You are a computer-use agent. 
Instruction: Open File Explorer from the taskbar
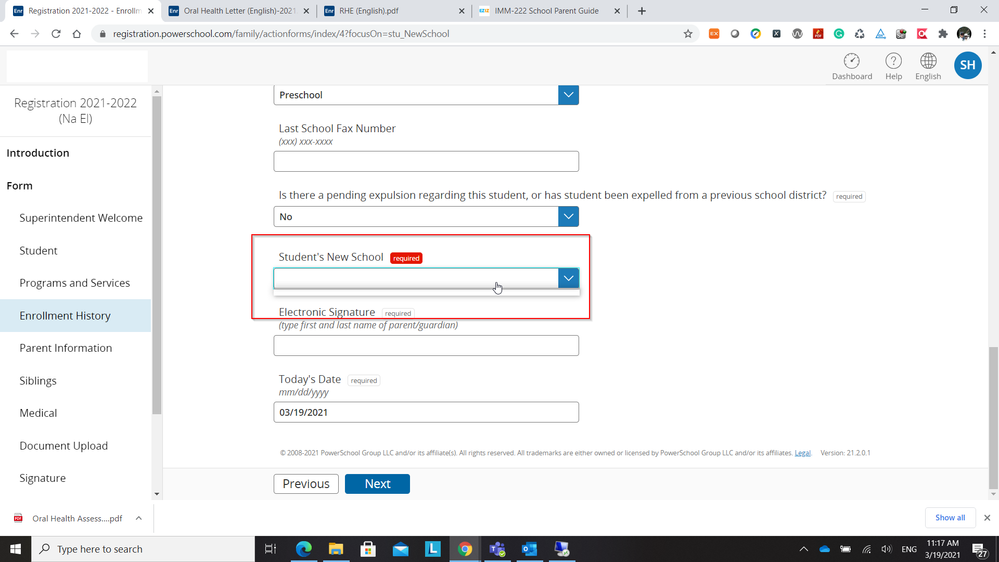pyautogui.click(x=336, y=549)
